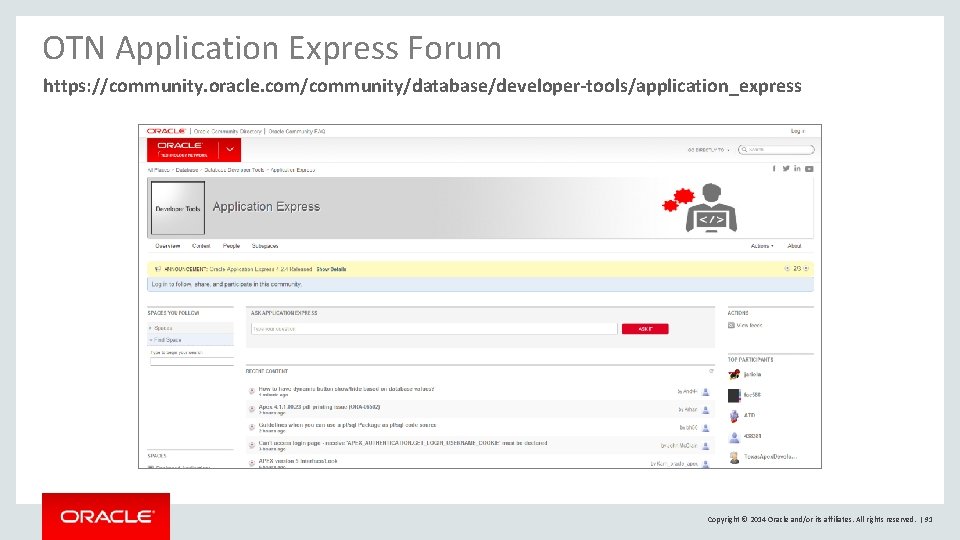Click question icon beside 'Apex 4.1.1' pdf printing post
This screenshot has width=960, height=540.
point(252,408)
